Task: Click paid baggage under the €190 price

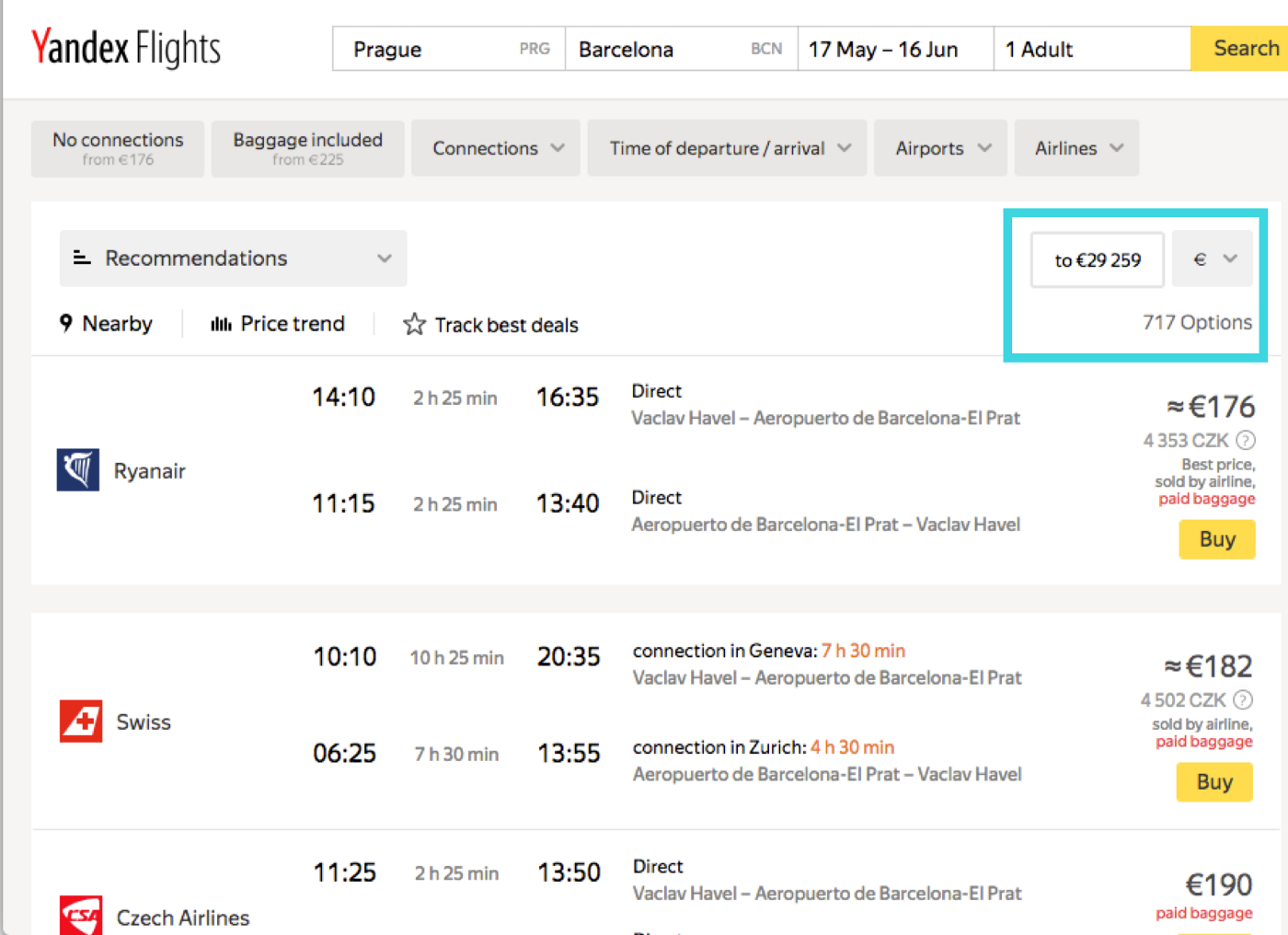Action: 1203,913
